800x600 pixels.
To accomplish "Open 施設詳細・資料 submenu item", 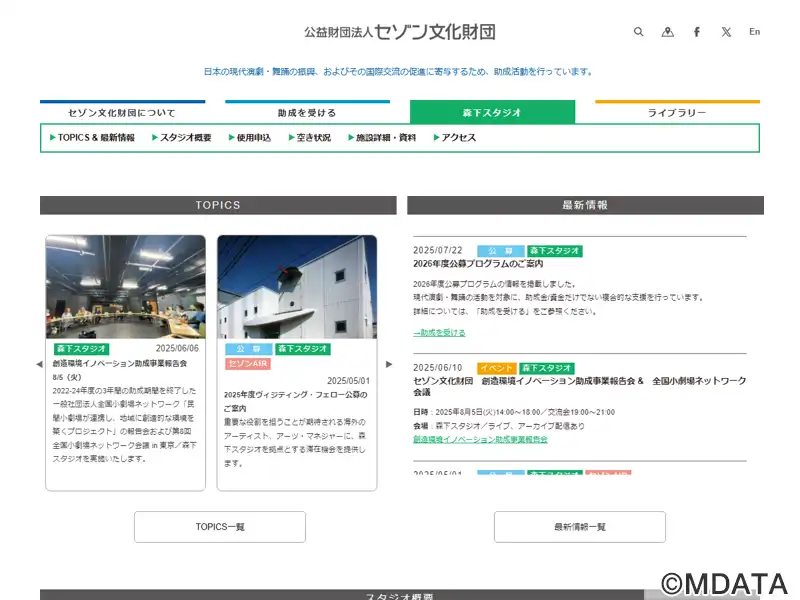I will click(382, 137).
